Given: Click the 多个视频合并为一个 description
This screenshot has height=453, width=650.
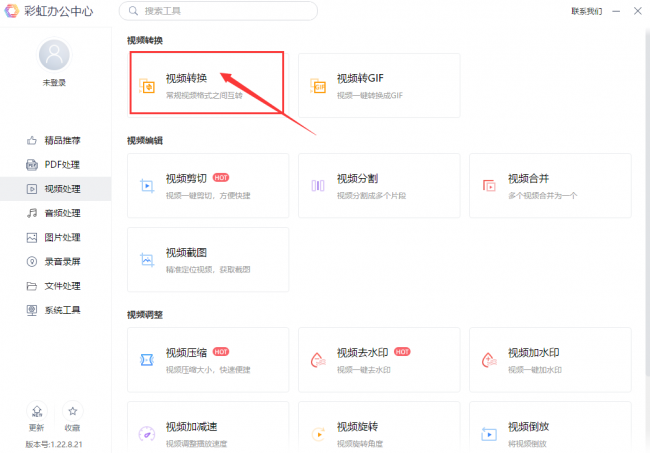Looking at the screenshot, I should pos(542,196).
